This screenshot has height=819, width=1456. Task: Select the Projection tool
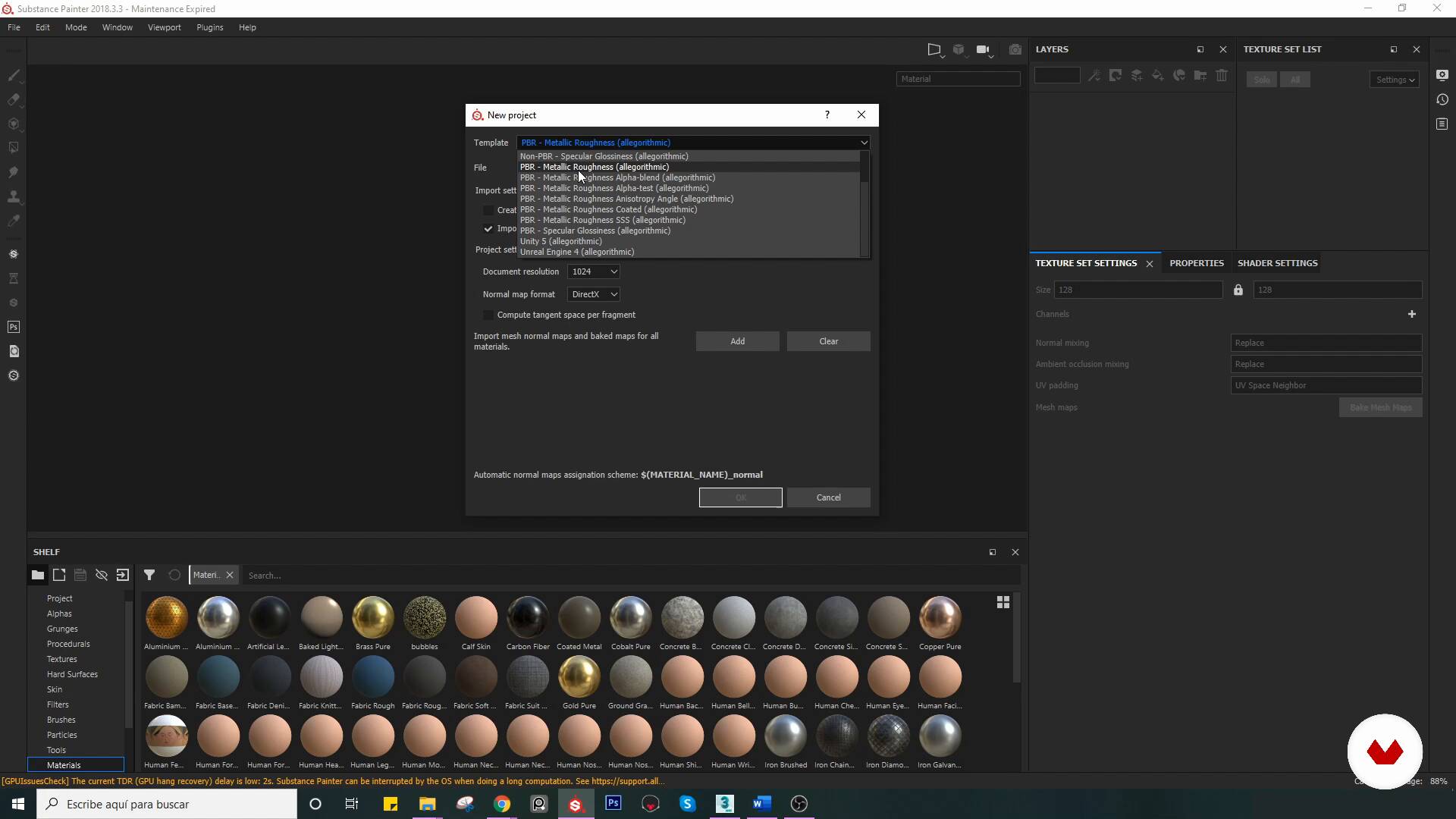[x=13, y=124]
